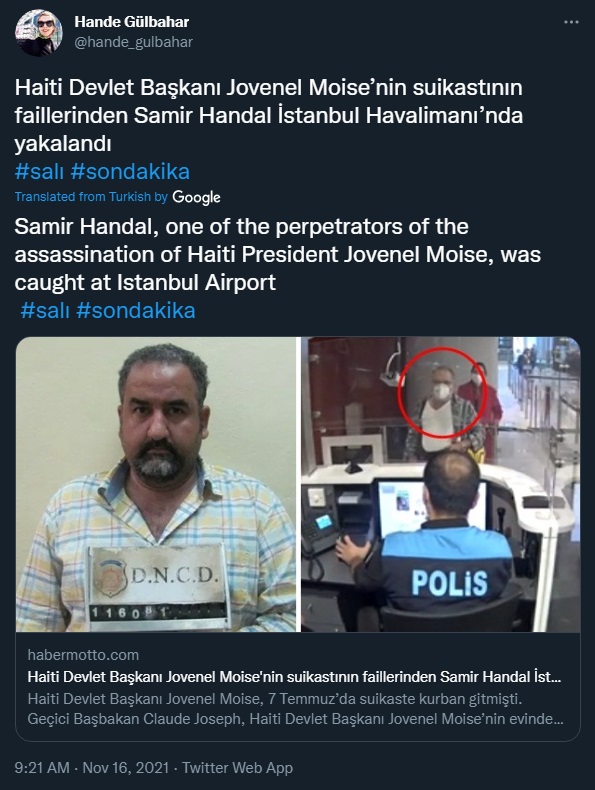Click the Twitter Web App source label

pos(237,768)
